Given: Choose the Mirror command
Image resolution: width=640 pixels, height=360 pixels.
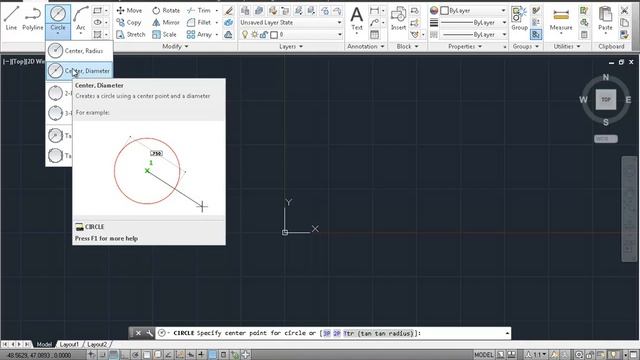Looking at the screenshot, I should (166, 22).
